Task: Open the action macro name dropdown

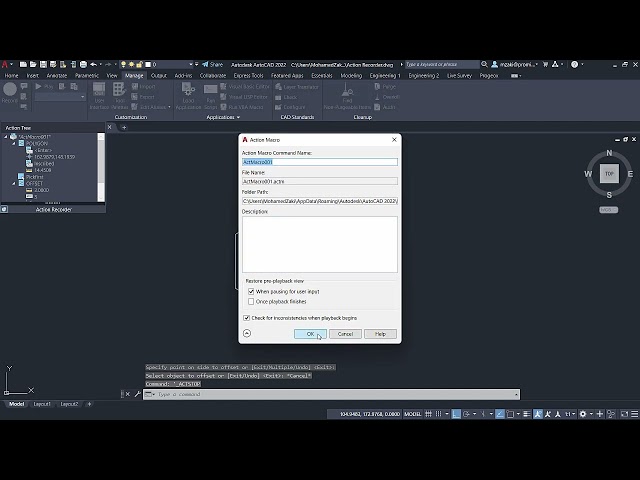Action: pos(83,97)
